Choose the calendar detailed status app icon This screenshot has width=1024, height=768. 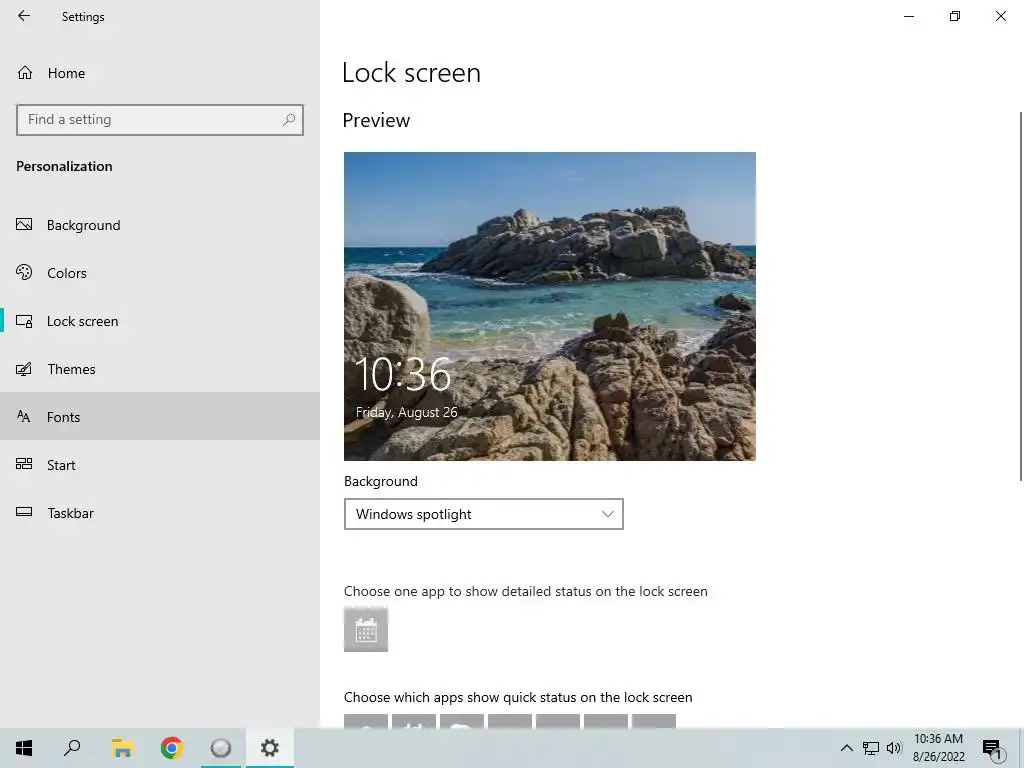click(x=366, y=630)
